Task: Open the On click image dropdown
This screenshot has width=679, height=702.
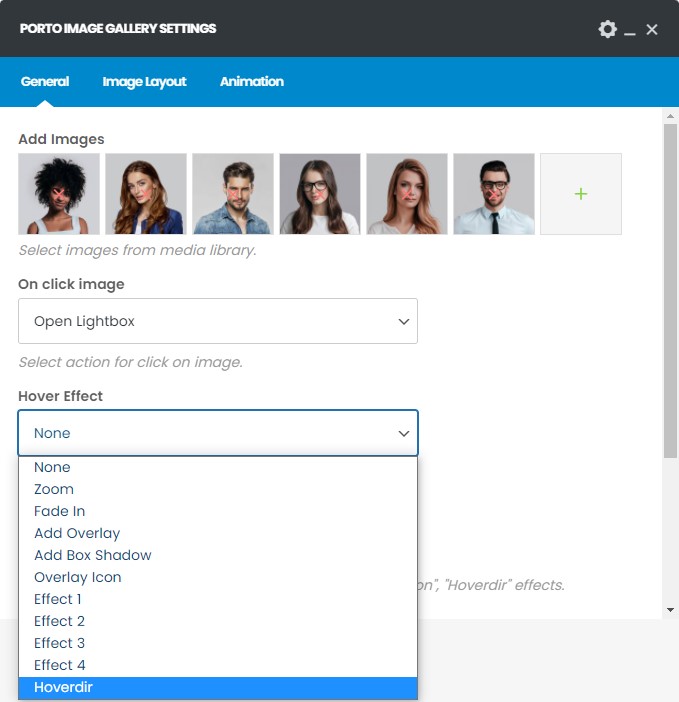Action: pos(218,321)
